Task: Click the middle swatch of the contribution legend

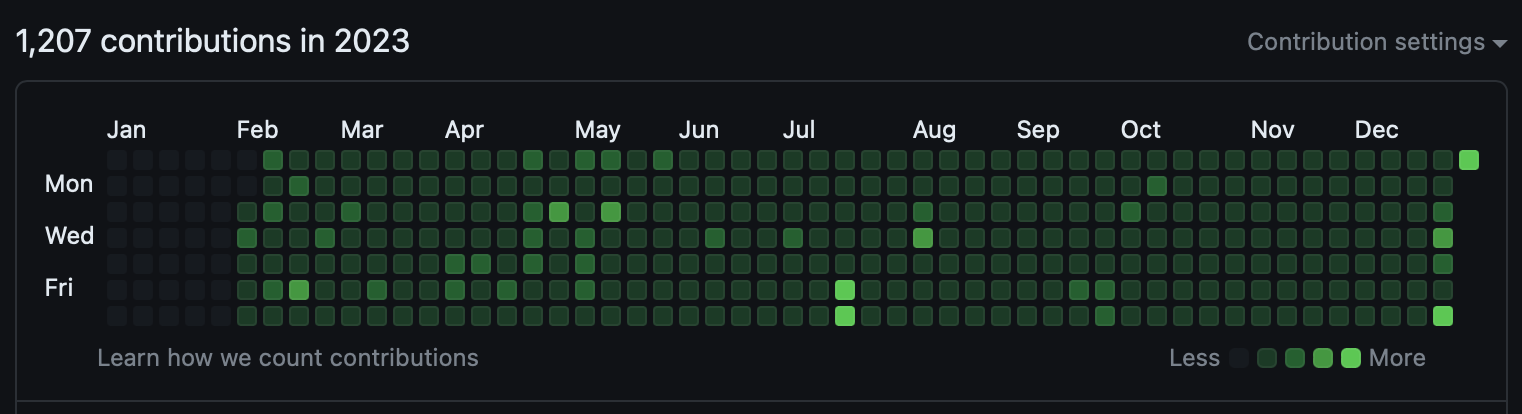Action: (x=1296, y=358)
